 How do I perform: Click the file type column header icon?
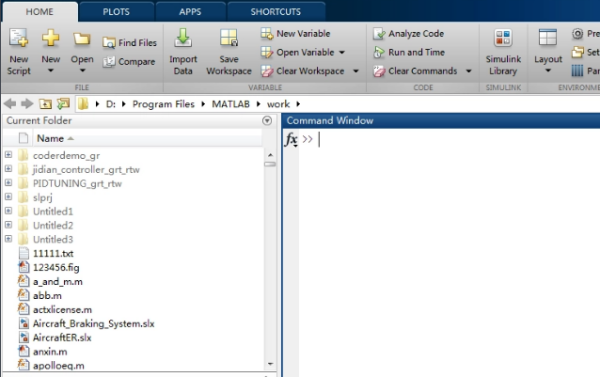[23, 138]
